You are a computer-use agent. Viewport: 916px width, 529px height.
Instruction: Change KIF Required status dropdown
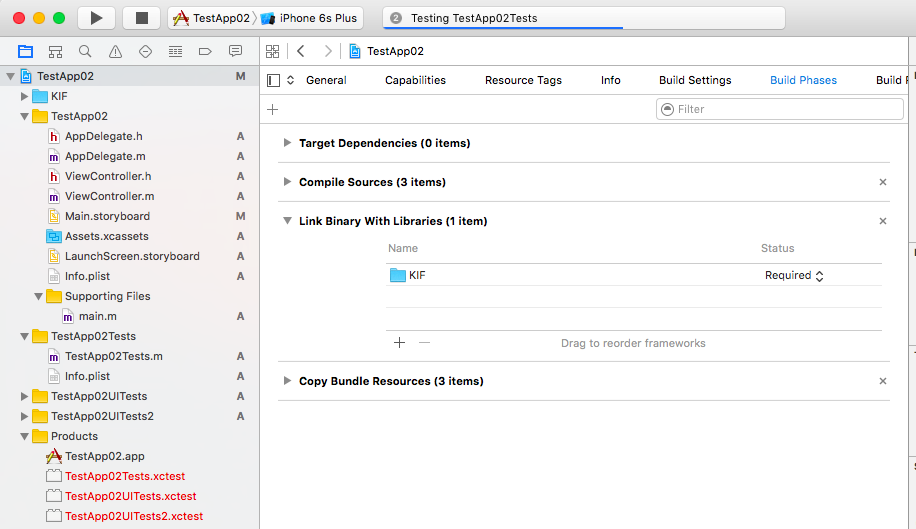click(x=794, y=276)
